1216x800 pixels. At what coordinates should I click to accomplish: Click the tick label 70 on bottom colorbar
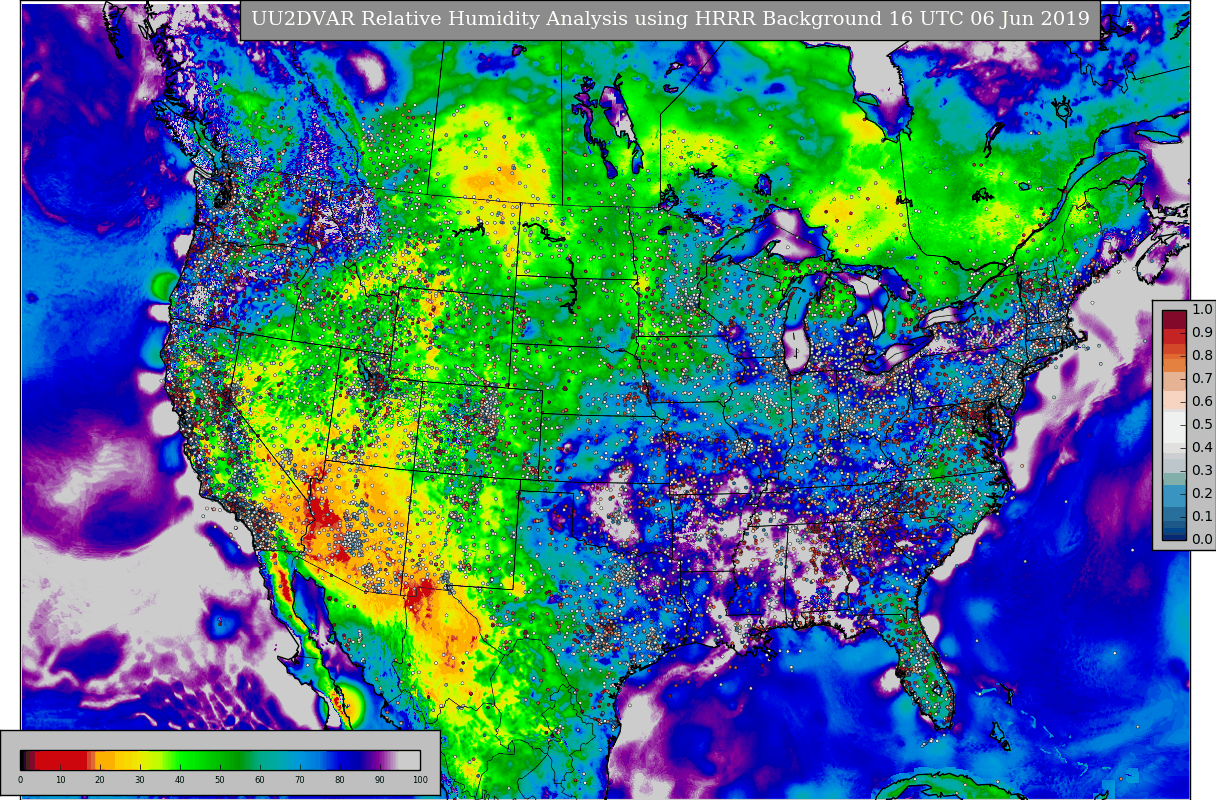(x=300, y=780)
